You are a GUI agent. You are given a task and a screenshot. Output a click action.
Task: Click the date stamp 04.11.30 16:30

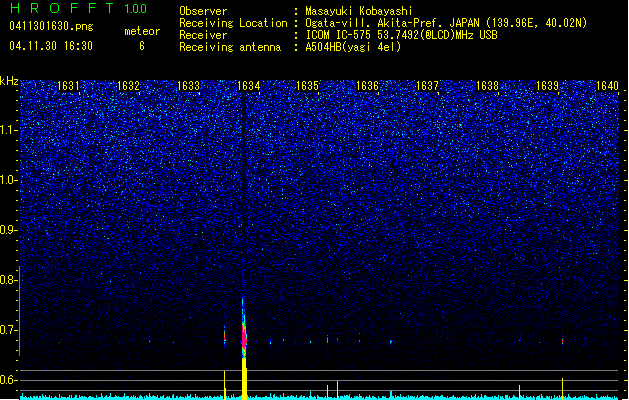coord(51,46)
